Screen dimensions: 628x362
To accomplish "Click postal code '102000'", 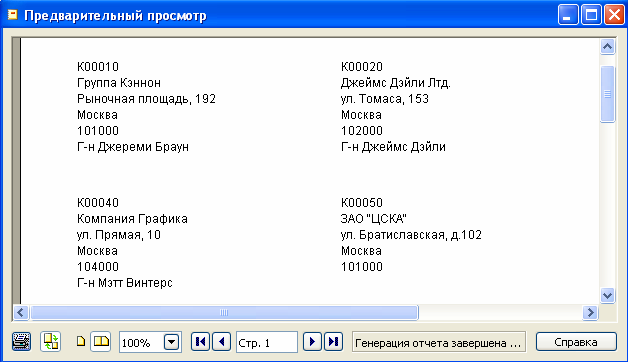I will (x=362, y=131).
